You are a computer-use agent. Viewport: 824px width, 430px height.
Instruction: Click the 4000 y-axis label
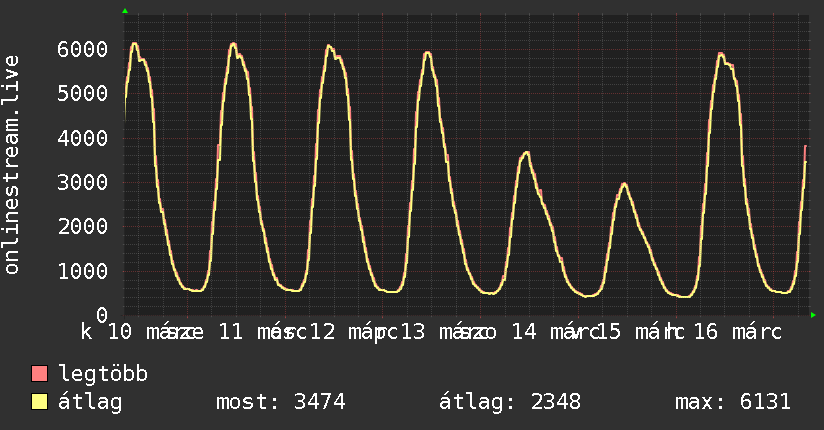[83, 138]
